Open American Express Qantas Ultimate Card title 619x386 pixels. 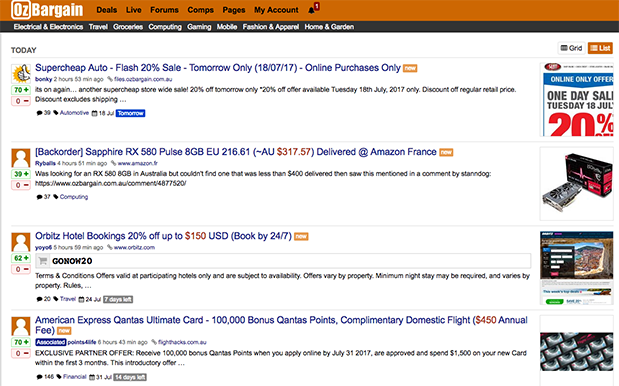[281, 325]
